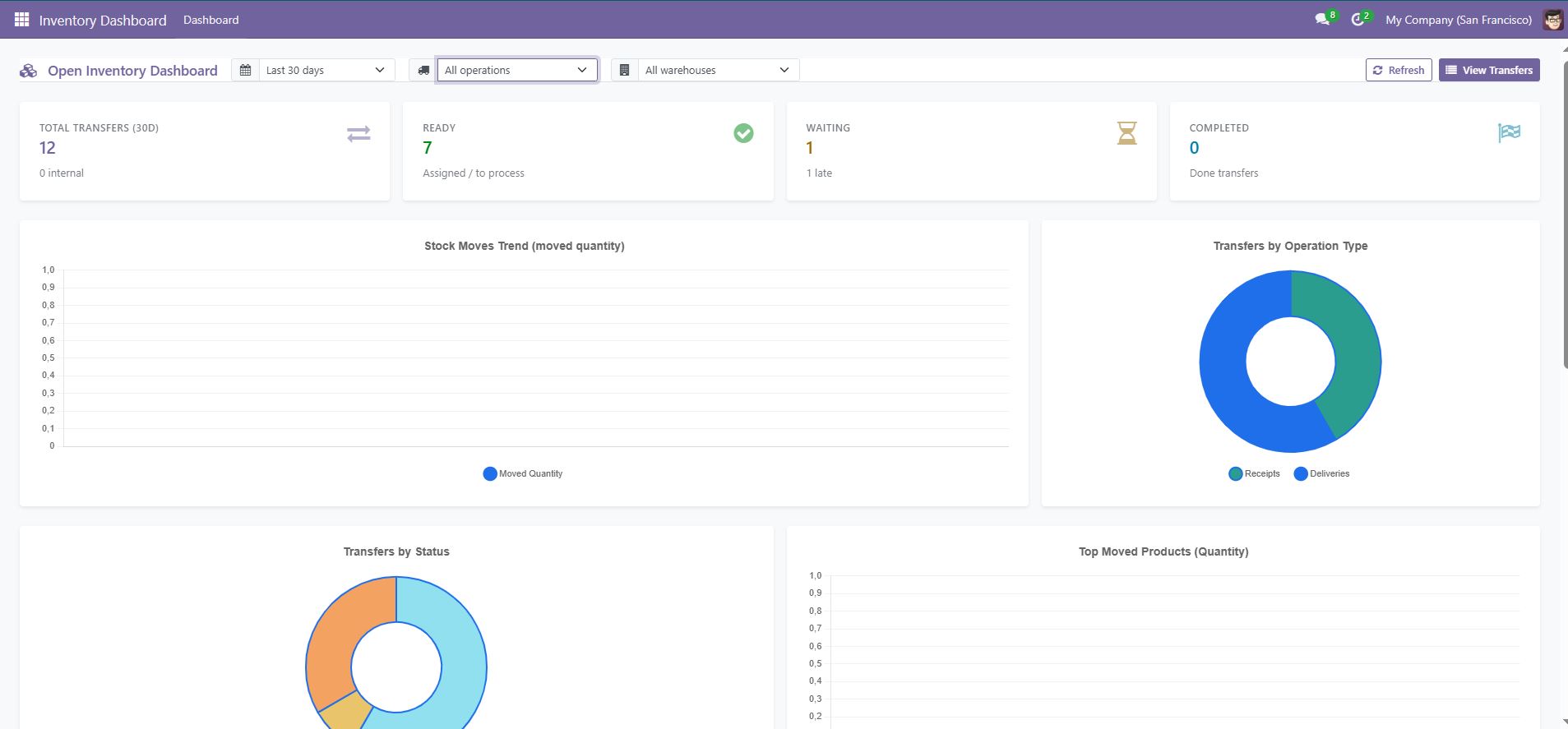Open My Company (San Francisco) switcher

1459,20
